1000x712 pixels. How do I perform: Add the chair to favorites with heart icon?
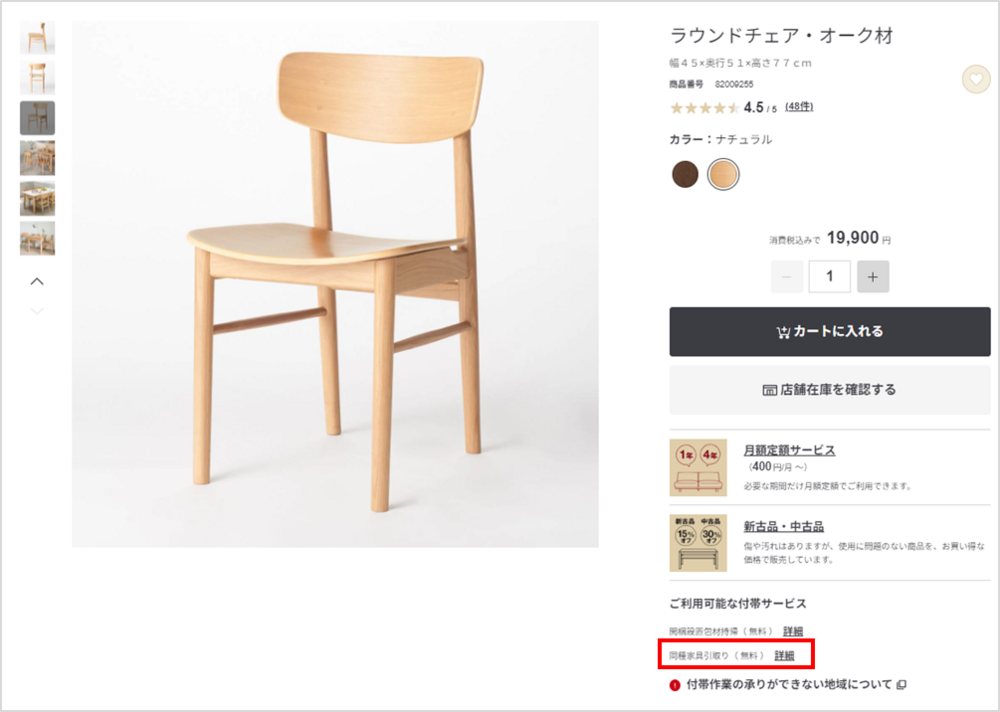[975, 79]
